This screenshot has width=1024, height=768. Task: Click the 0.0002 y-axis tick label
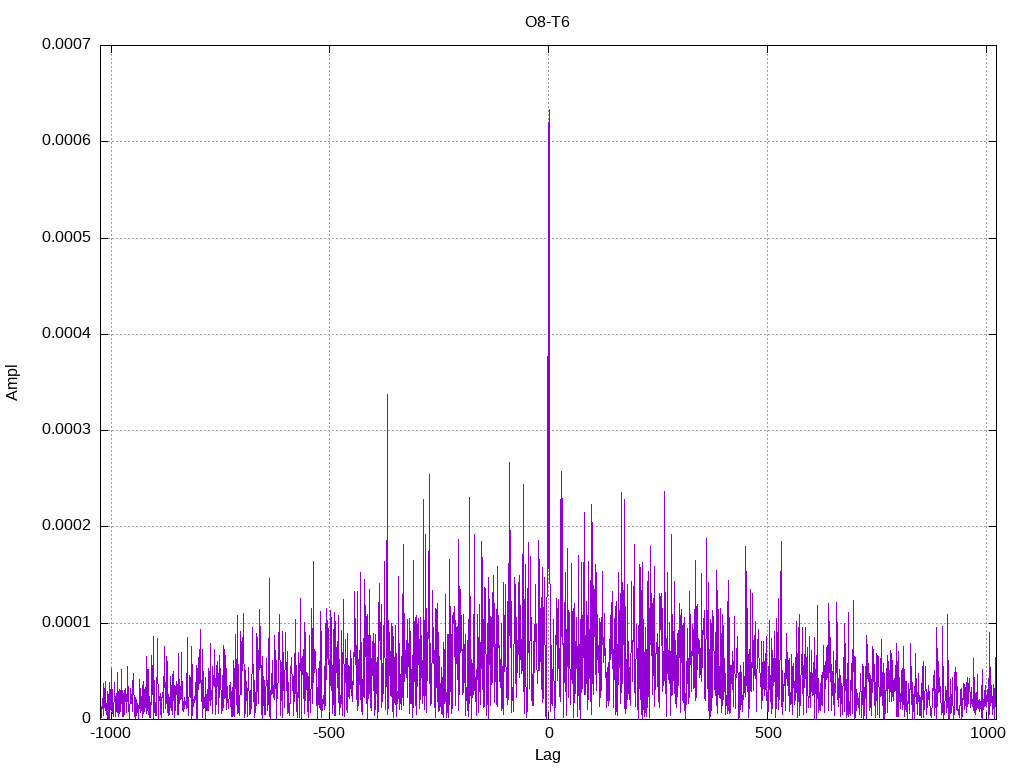coord(67,526)
